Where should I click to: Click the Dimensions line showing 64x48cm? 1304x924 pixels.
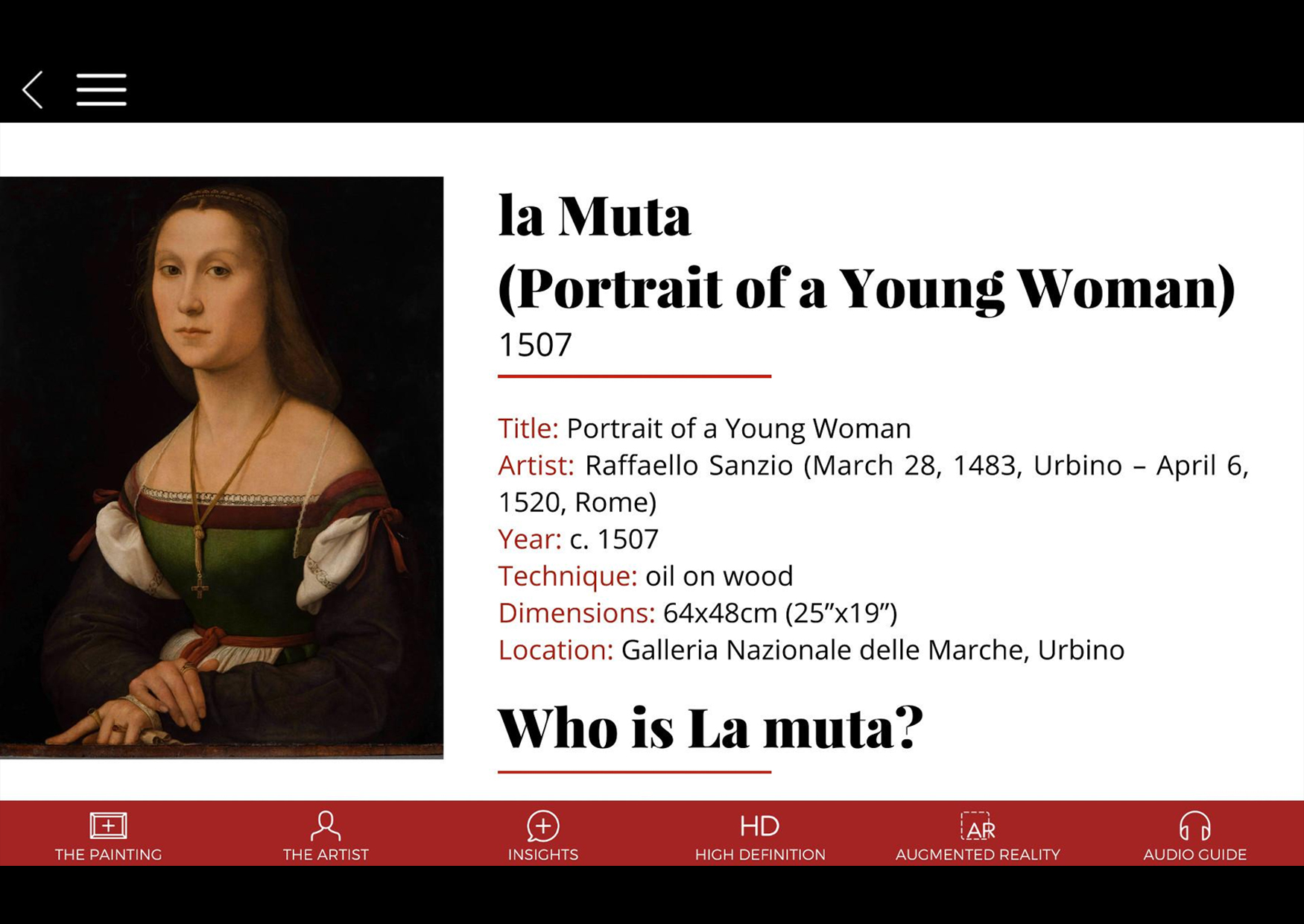697,613
